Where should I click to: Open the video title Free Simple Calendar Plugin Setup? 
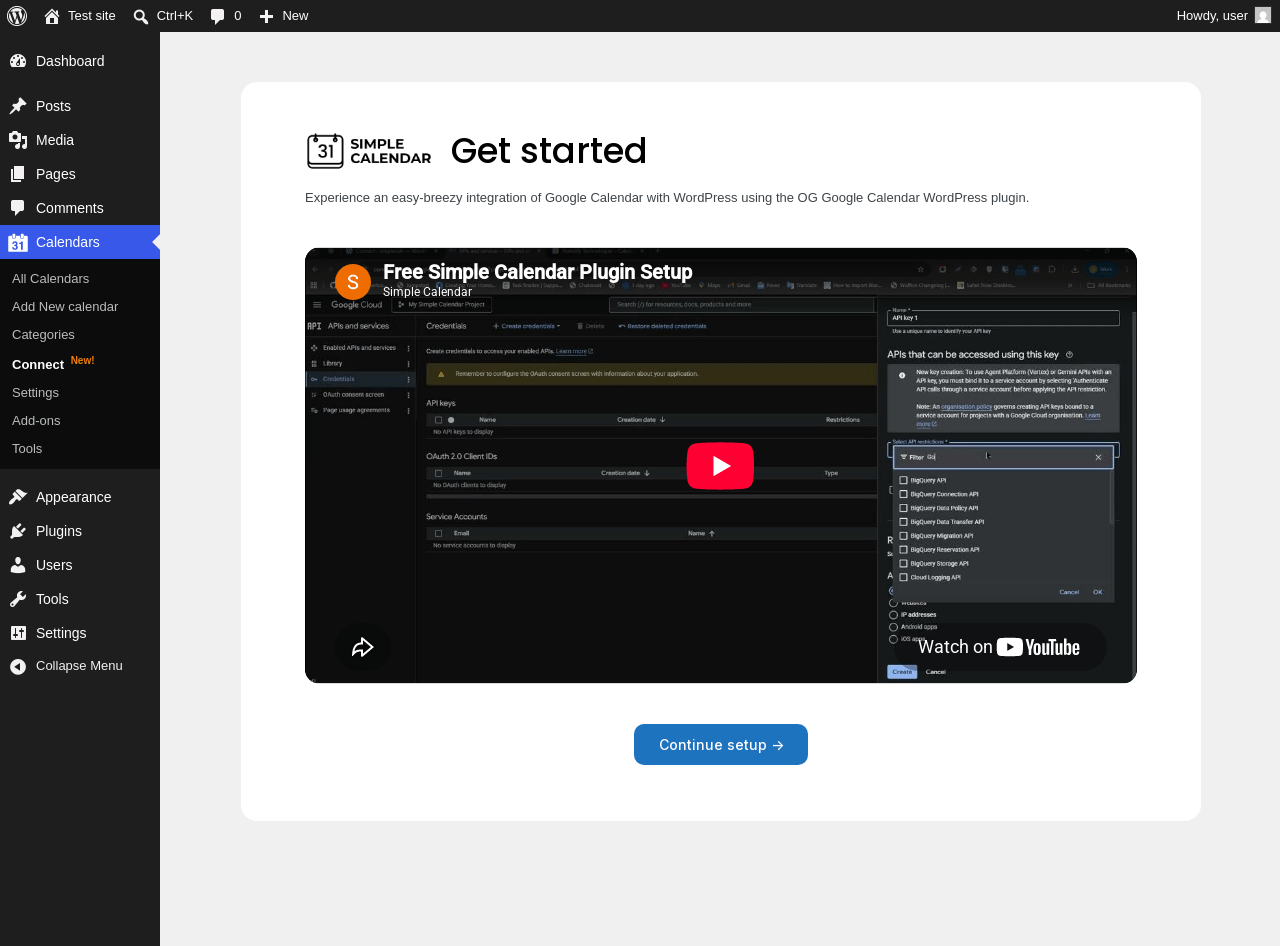click(538, 271)
